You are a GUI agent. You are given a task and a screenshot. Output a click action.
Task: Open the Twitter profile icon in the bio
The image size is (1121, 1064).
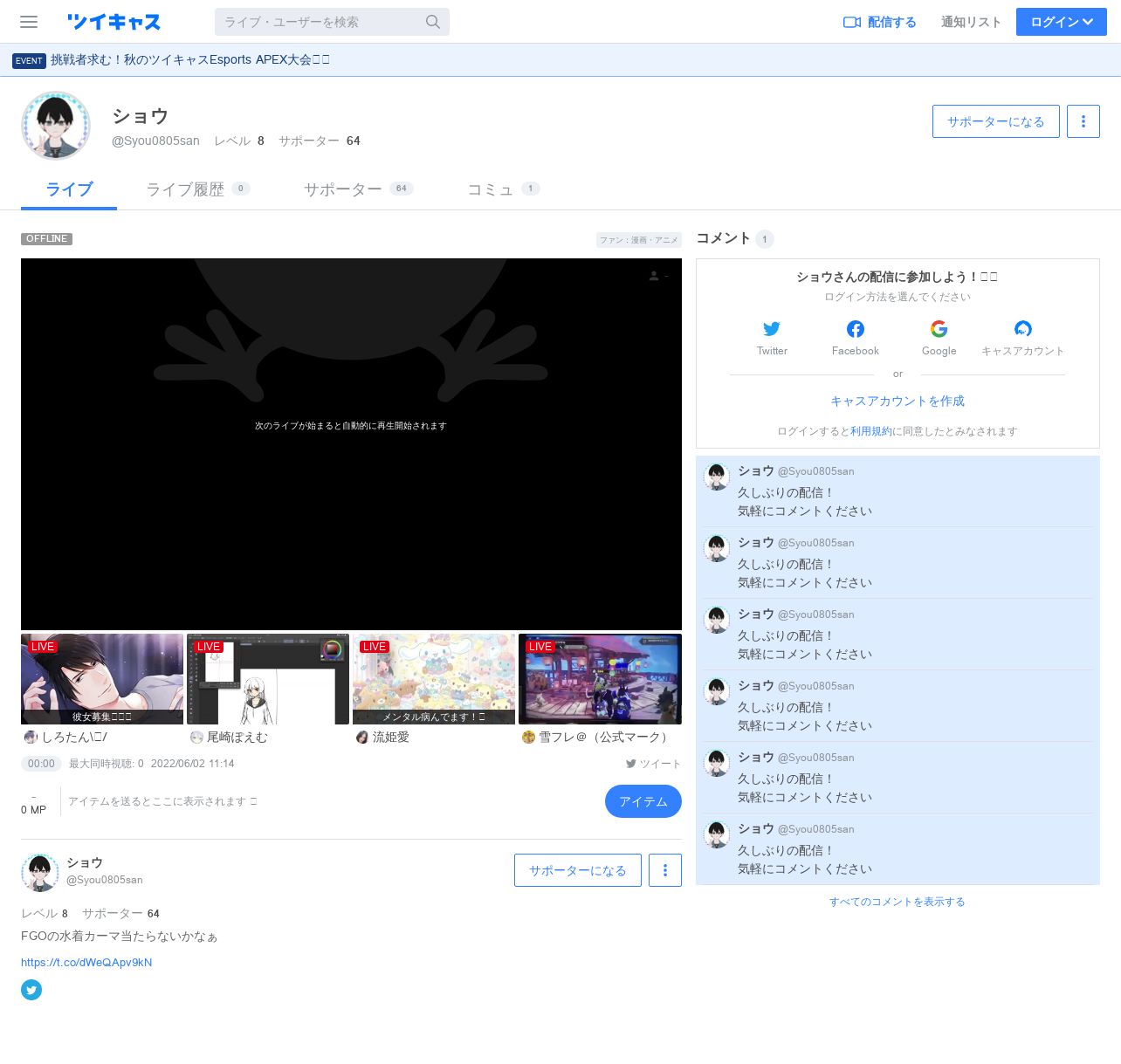[31, 990]
